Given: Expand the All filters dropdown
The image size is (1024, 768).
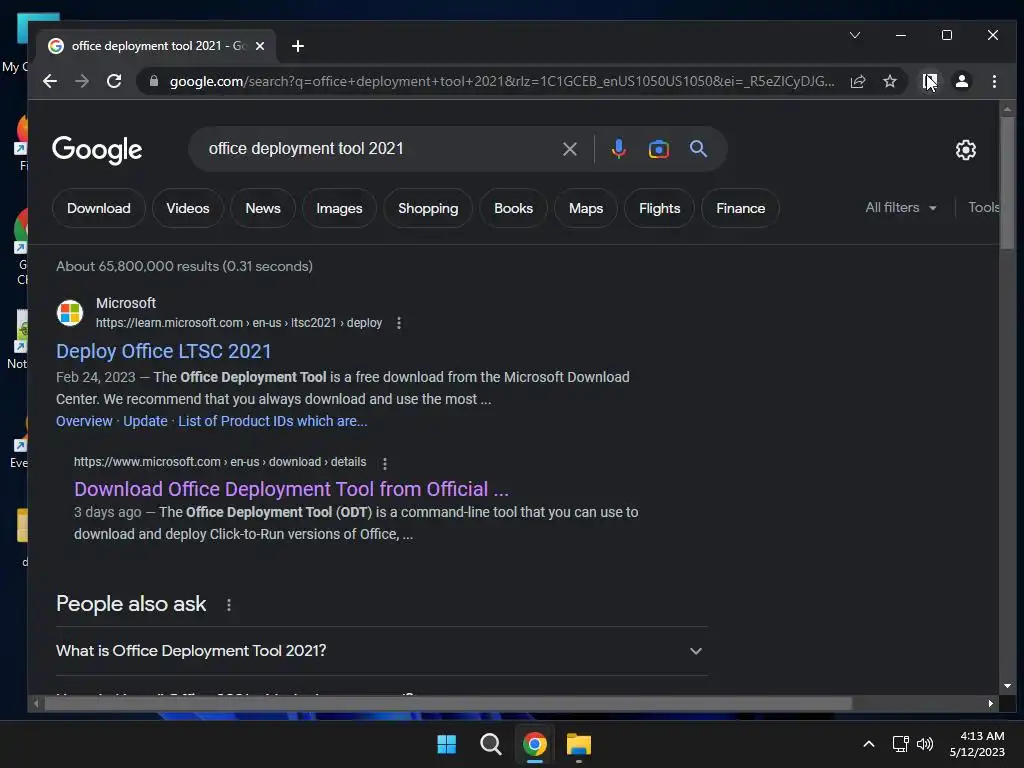Looking at the screenshot, I should 901,208.
